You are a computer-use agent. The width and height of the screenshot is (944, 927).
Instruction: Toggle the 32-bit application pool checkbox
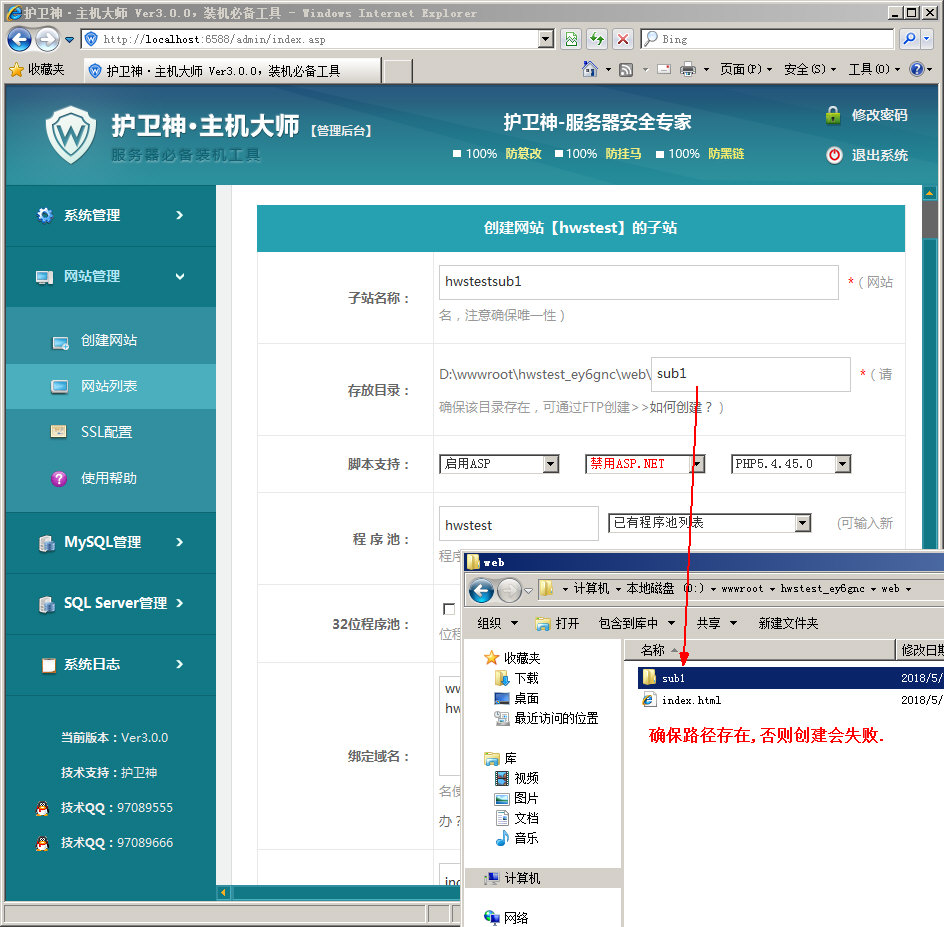pos(449,609)
